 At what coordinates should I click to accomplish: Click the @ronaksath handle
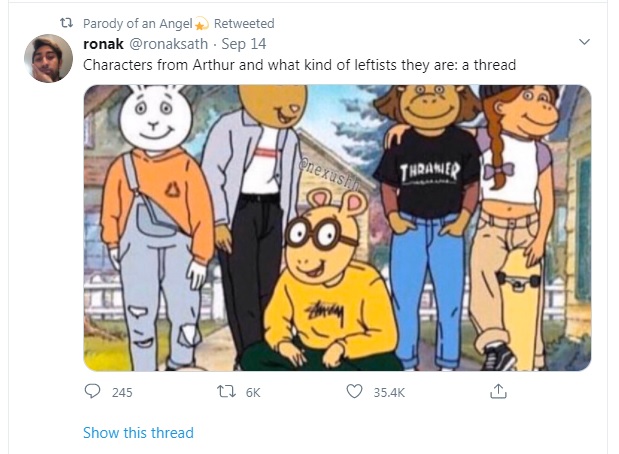coord(169,44)
